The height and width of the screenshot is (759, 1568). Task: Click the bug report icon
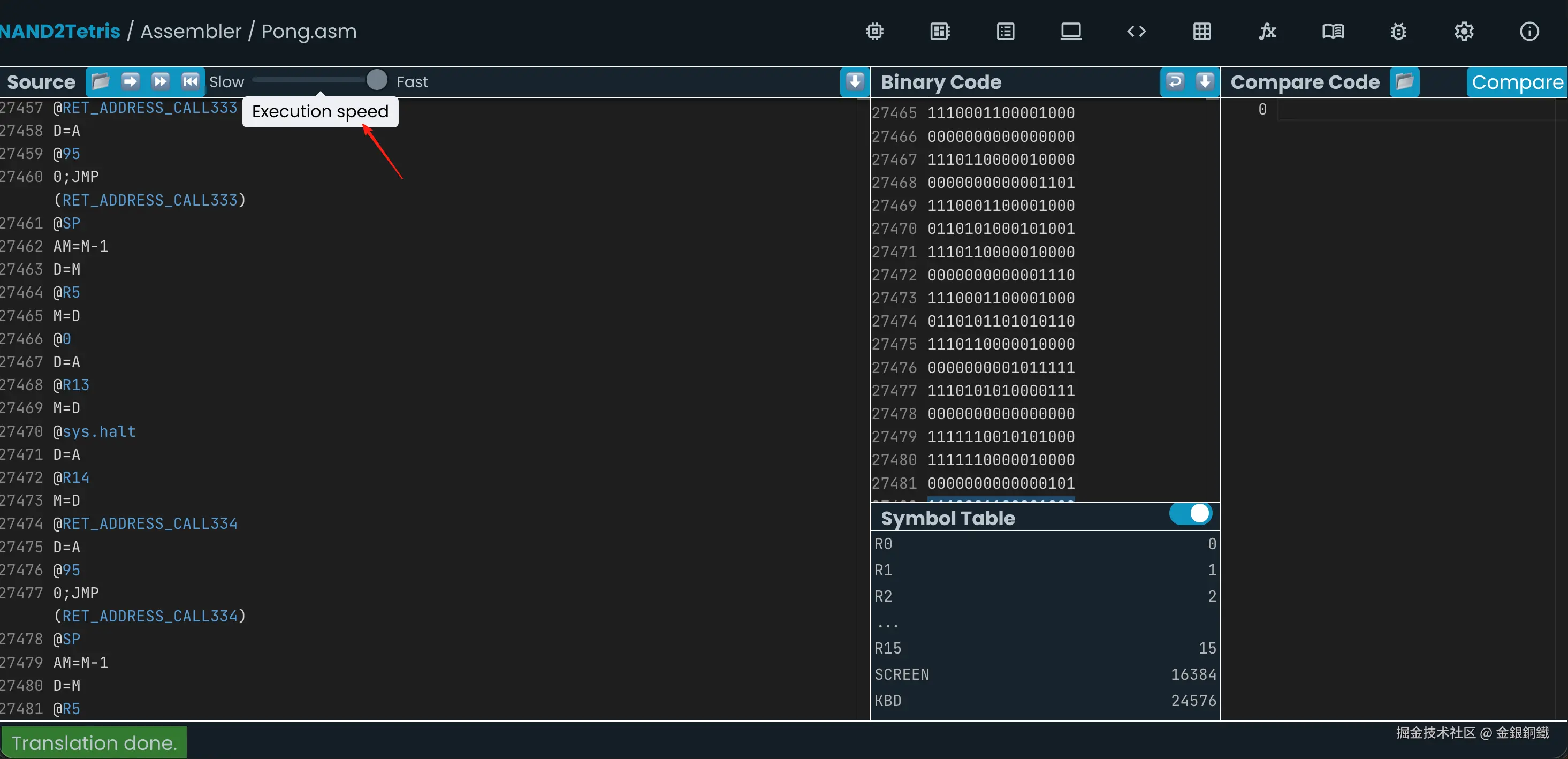coord(1398,32)
